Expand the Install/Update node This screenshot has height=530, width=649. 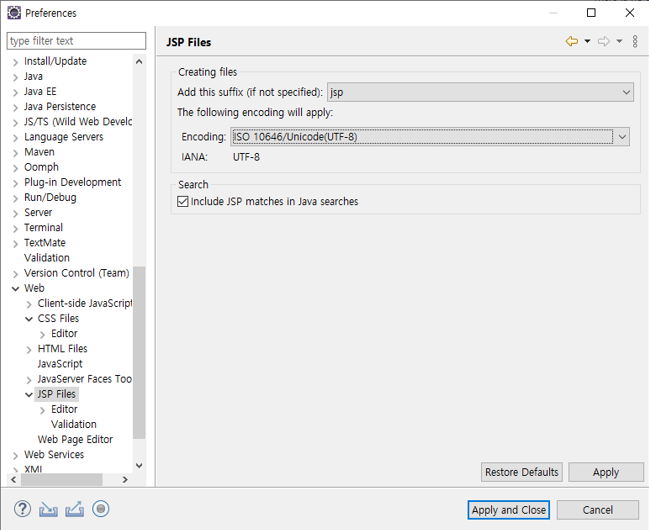(15, 62)
